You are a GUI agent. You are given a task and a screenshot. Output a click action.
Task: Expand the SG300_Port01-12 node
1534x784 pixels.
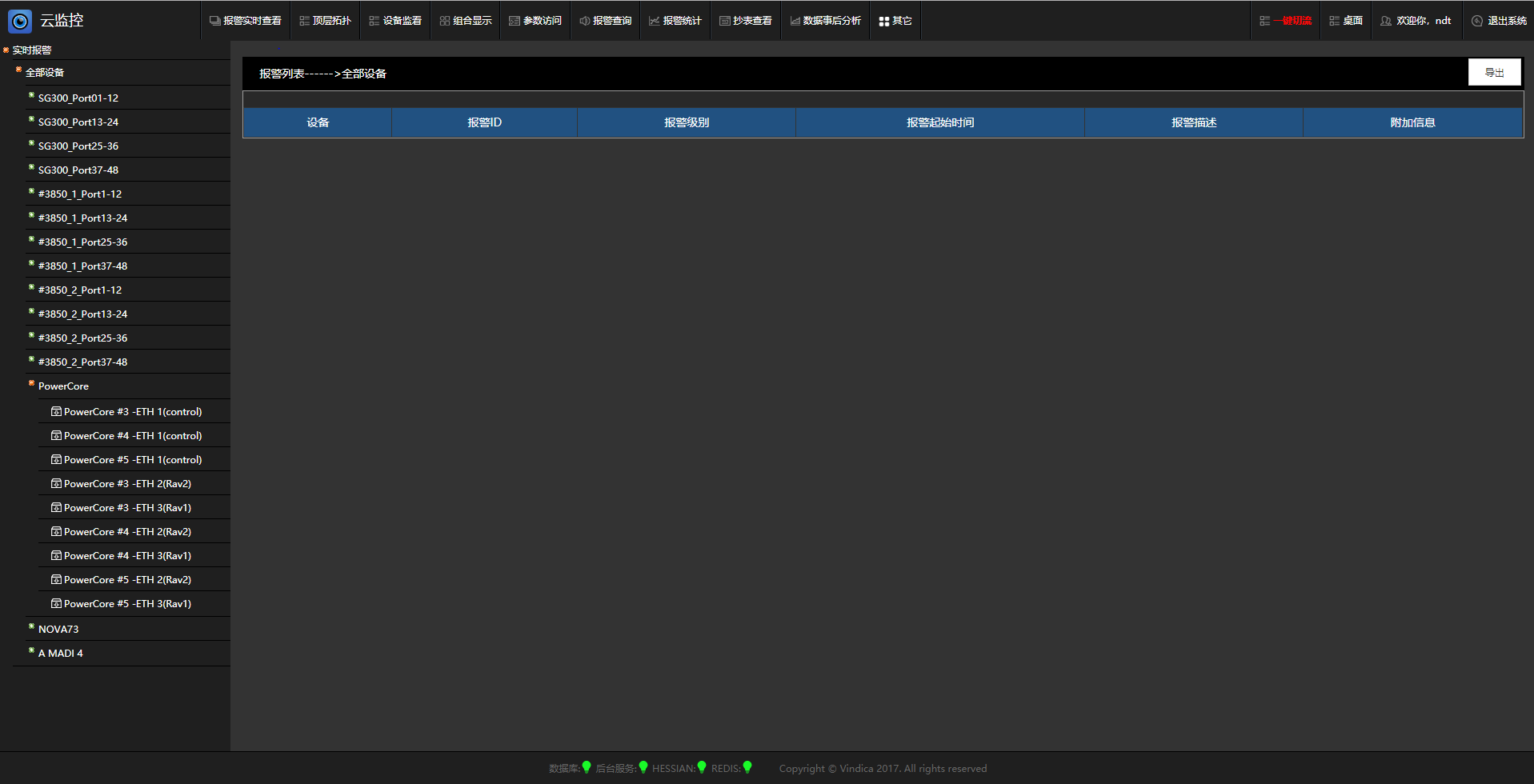31,96
